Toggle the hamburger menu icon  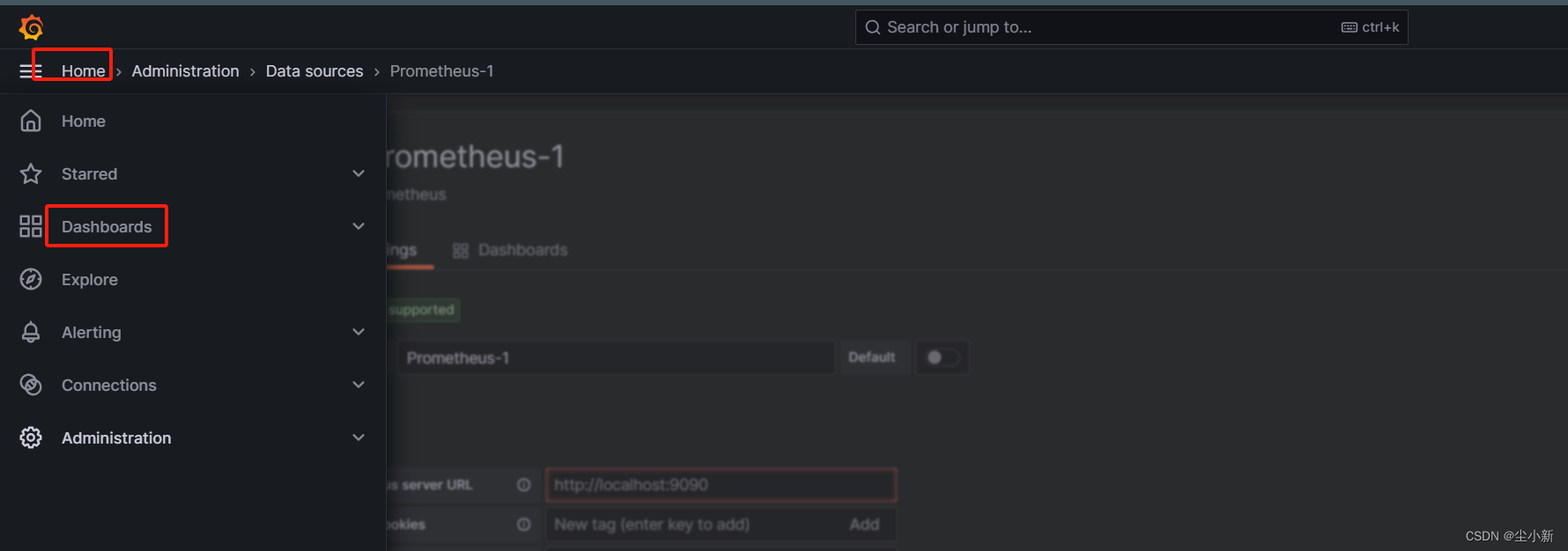pos(30,71)
